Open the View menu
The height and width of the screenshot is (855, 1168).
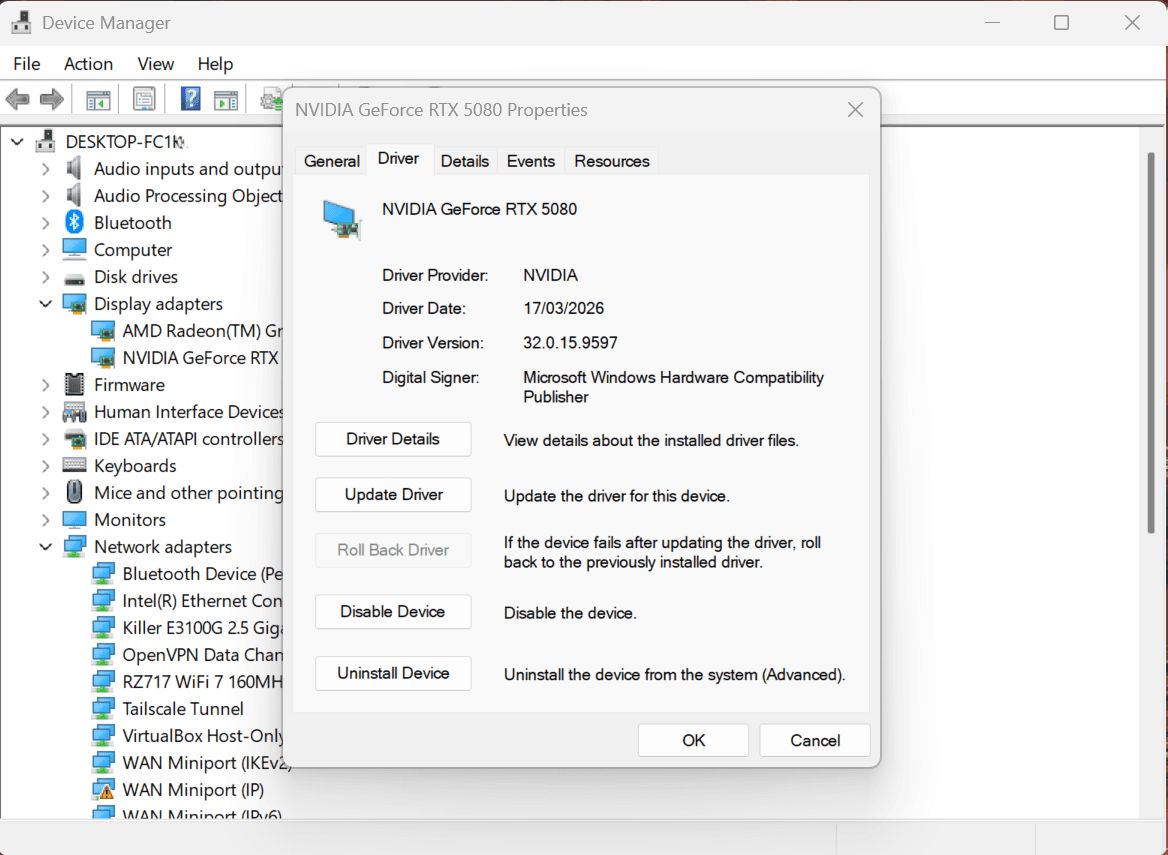pyautogui.click(x=156, y=64)
